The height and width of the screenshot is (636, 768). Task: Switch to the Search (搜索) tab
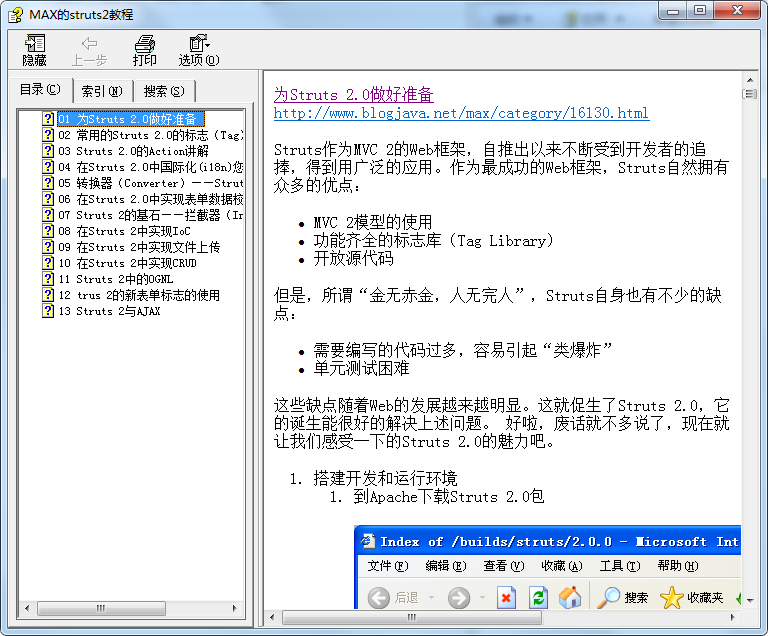pos(163,91)
